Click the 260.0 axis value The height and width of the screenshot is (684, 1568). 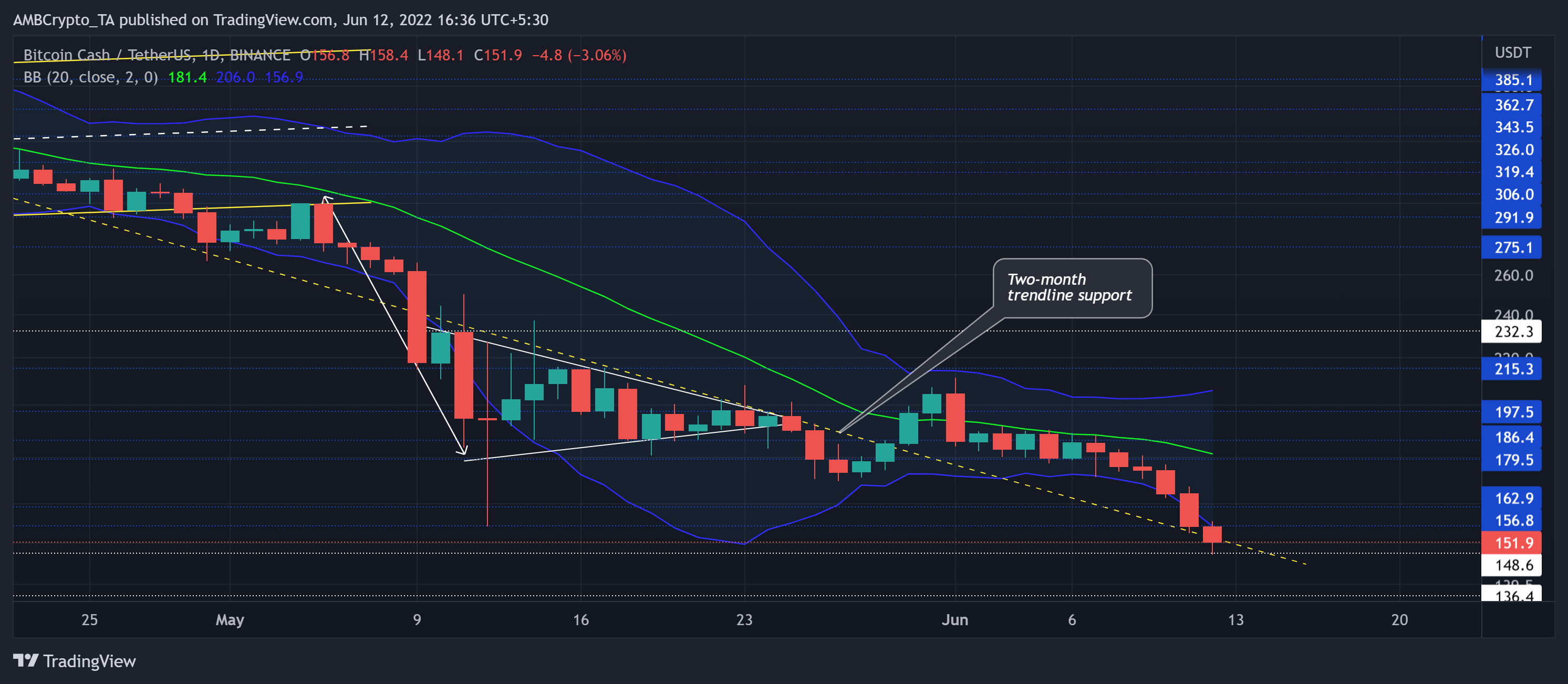[1513, 275]
